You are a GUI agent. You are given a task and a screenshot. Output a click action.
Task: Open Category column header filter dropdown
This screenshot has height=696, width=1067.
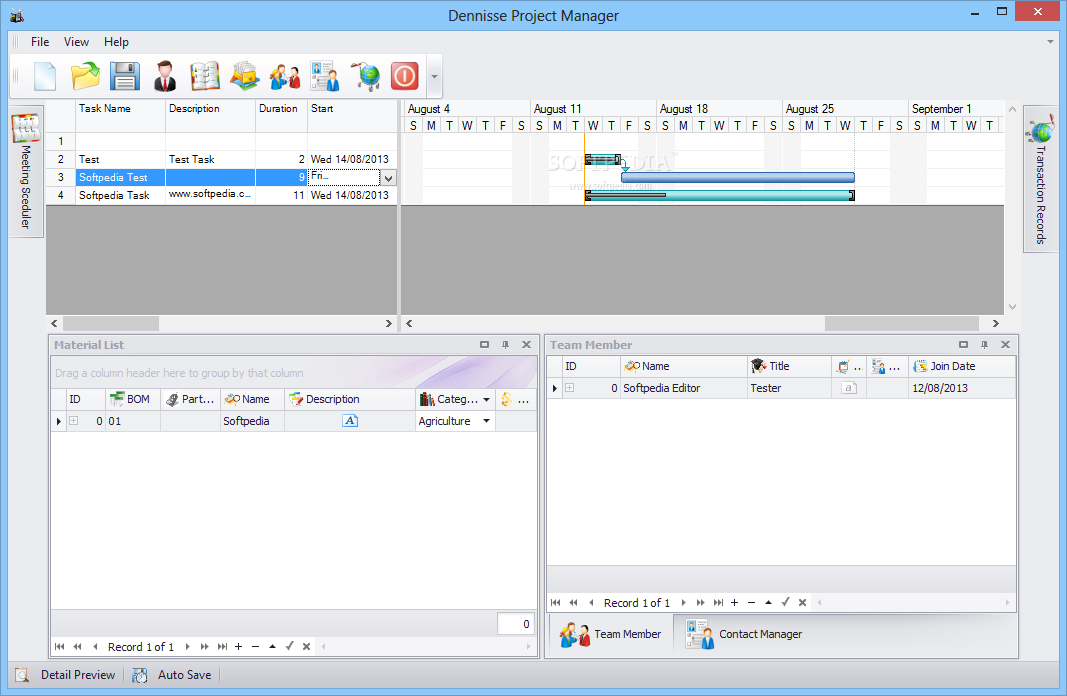487,399
